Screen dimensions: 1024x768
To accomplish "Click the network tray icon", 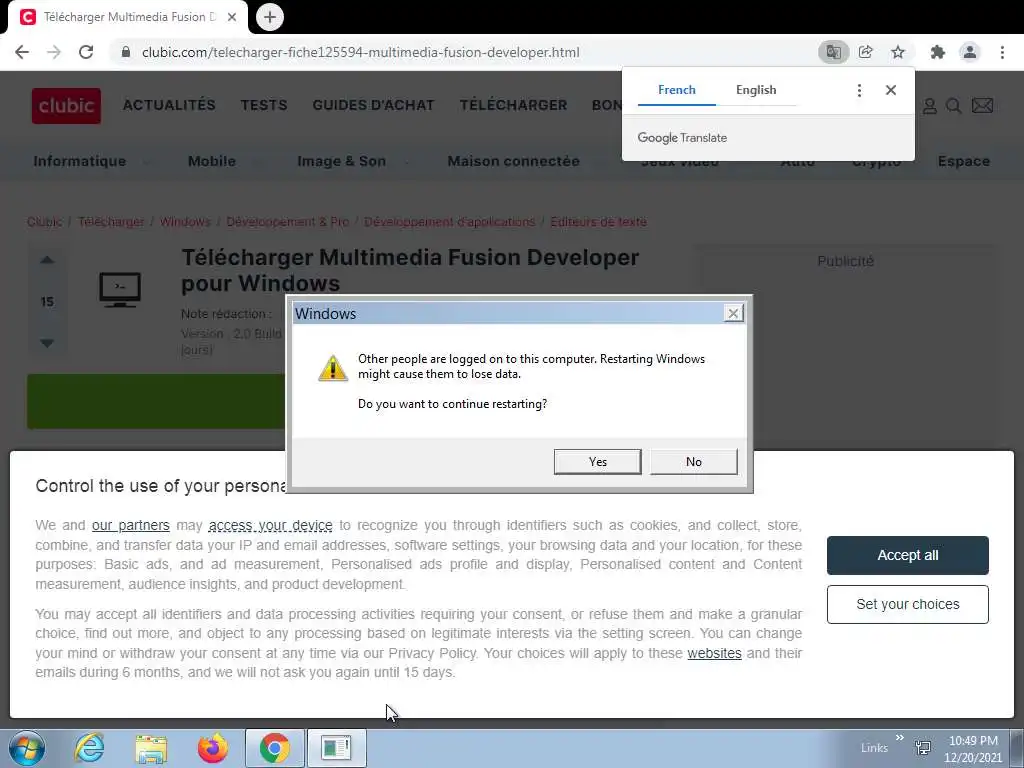I will (x=923, y=748).
